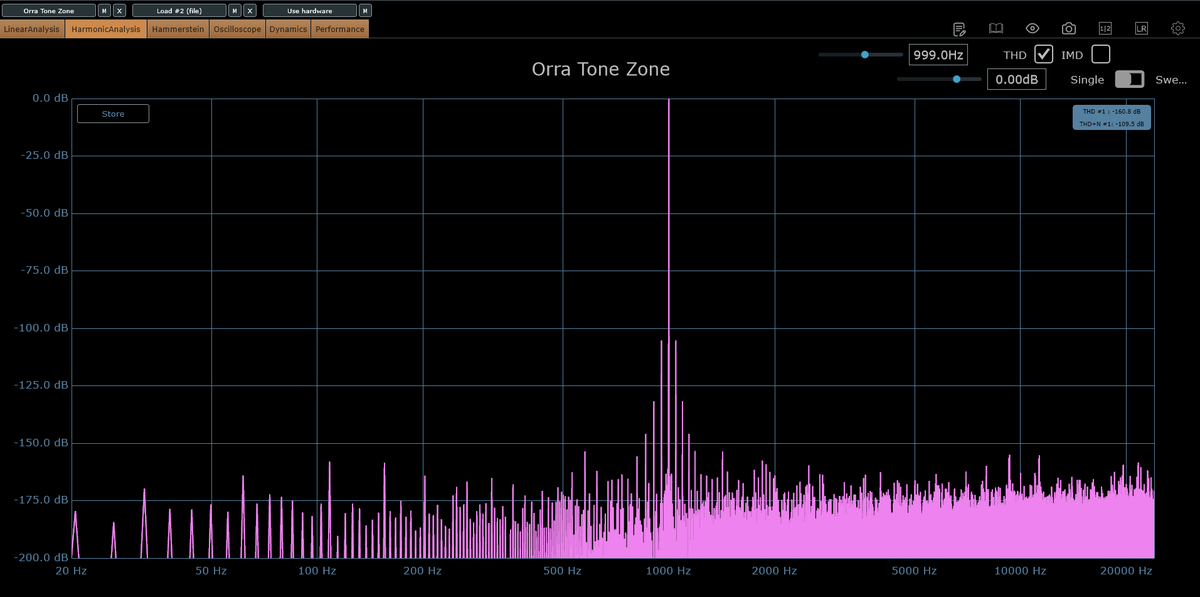The width and height of the screenshot is (1200, 597).
Task: Open the Dynamics tab
Action: 288,29
